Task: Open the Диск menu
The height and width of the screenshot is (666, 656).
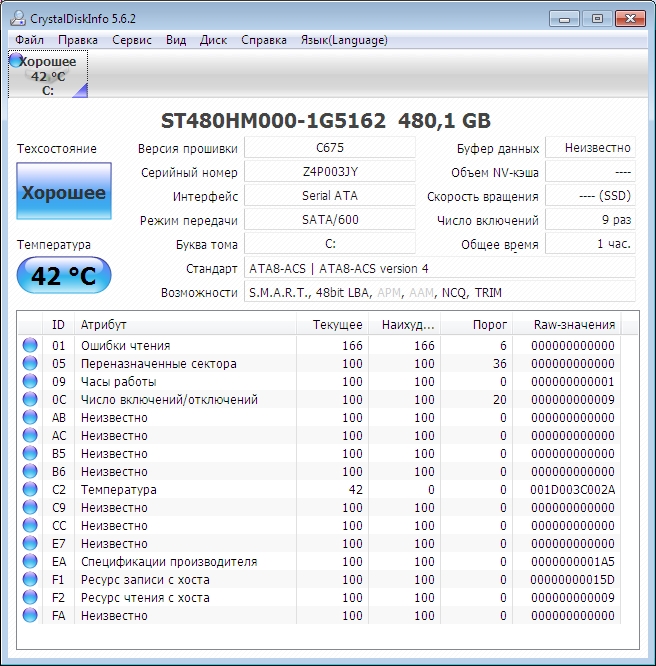Action: [213, 40]
